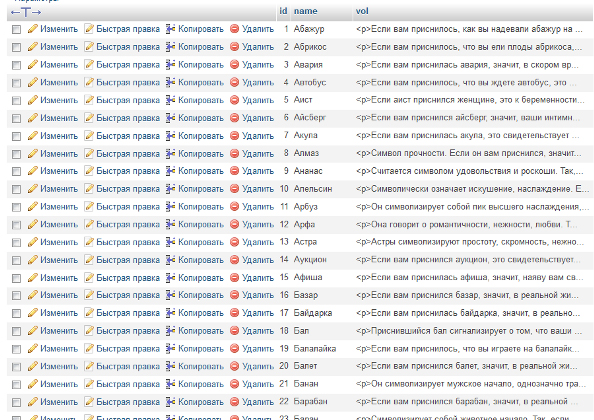The image size is (594, 420).
Task: Click the red delete icon in Барабан row
Action: point(234,401)
